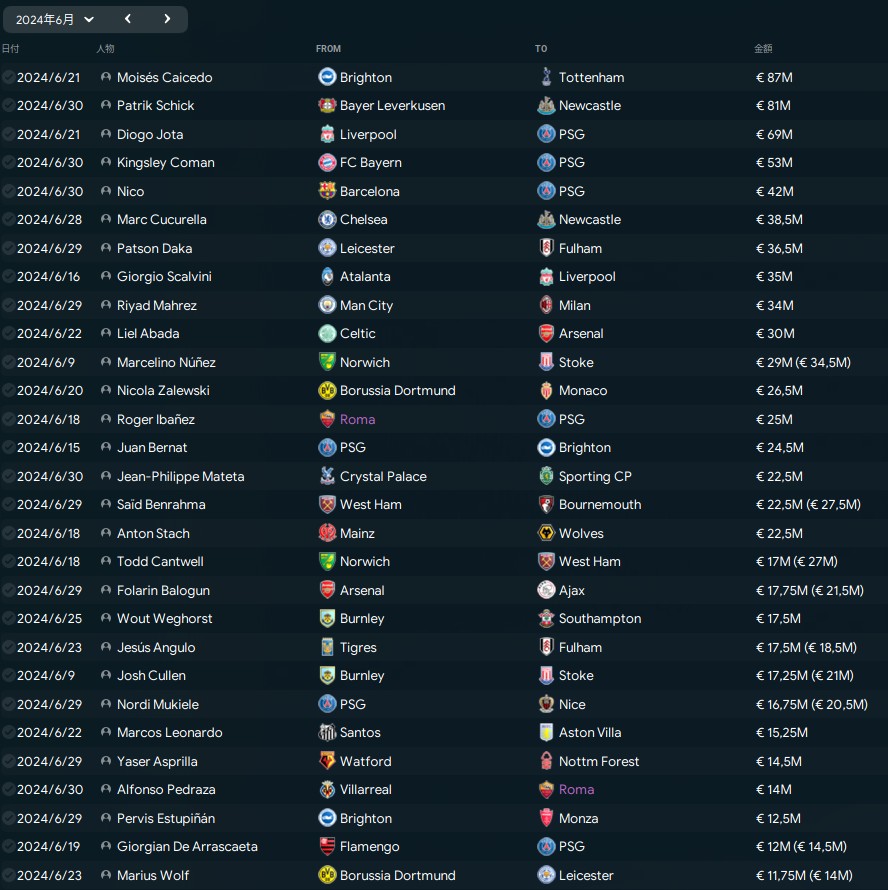This screenshot has width=888, height=890.
Task: Open the 2024年6月 month dropdown
Action: point(55,19)
